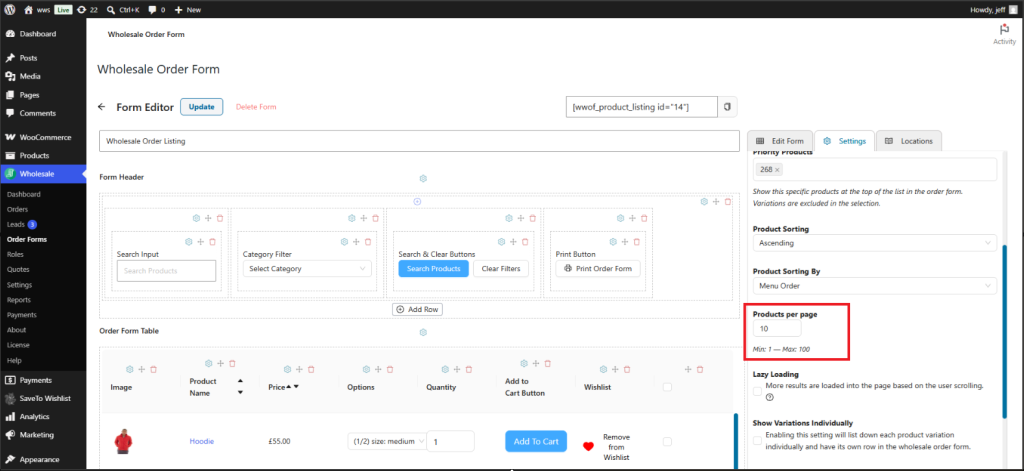
Task: Click the Print Order Form button
Action: tap(598, 268)
